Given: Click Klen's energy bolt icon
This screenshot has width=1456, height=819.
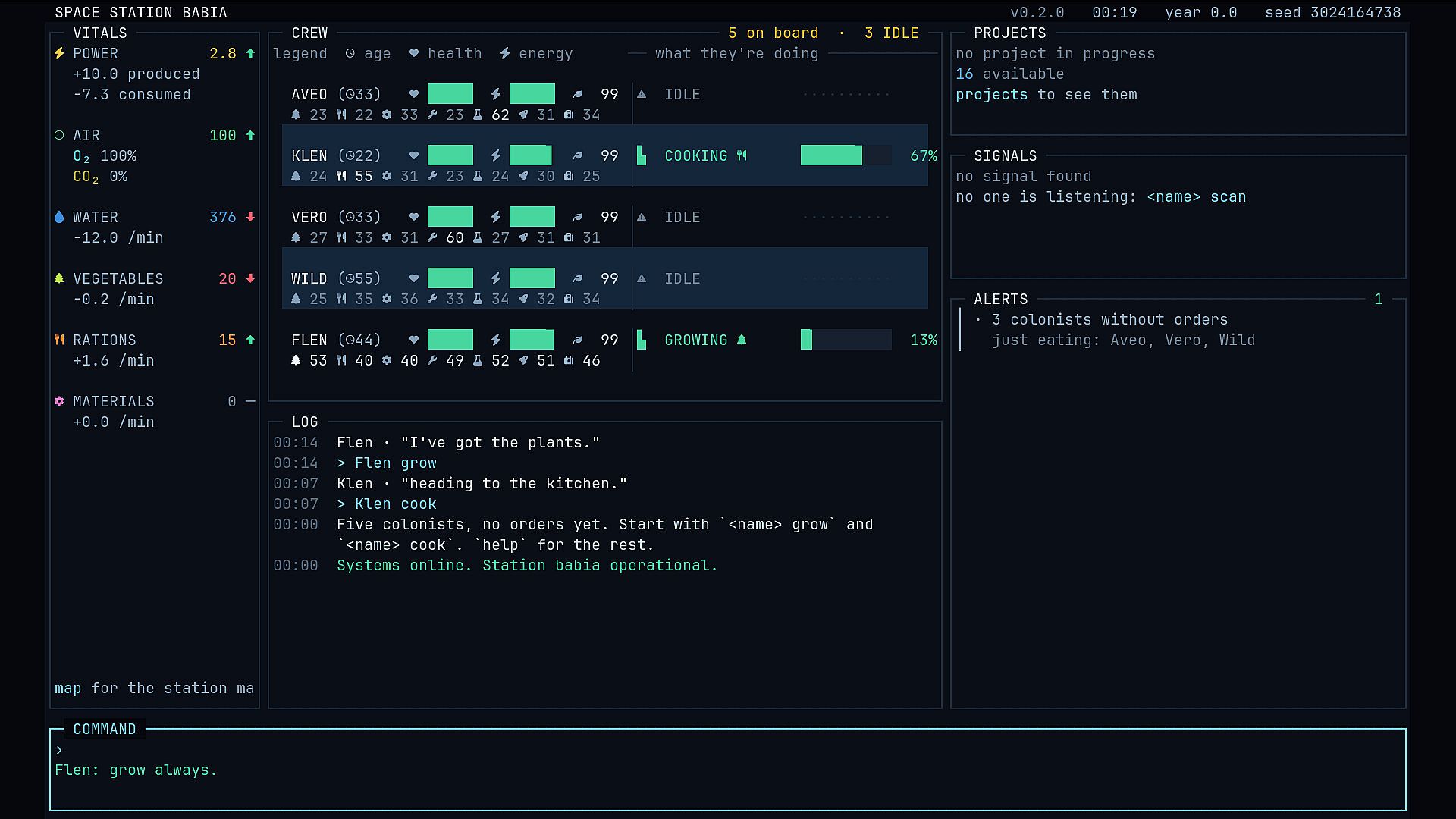Looking at the screenshot, I should 496,156.
